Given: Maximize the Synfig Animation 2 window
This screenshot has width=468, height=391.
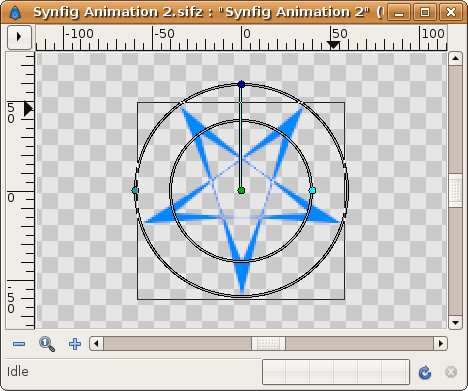Looking at the screenshot, I should pyautogui.click(x=425, y=12).
